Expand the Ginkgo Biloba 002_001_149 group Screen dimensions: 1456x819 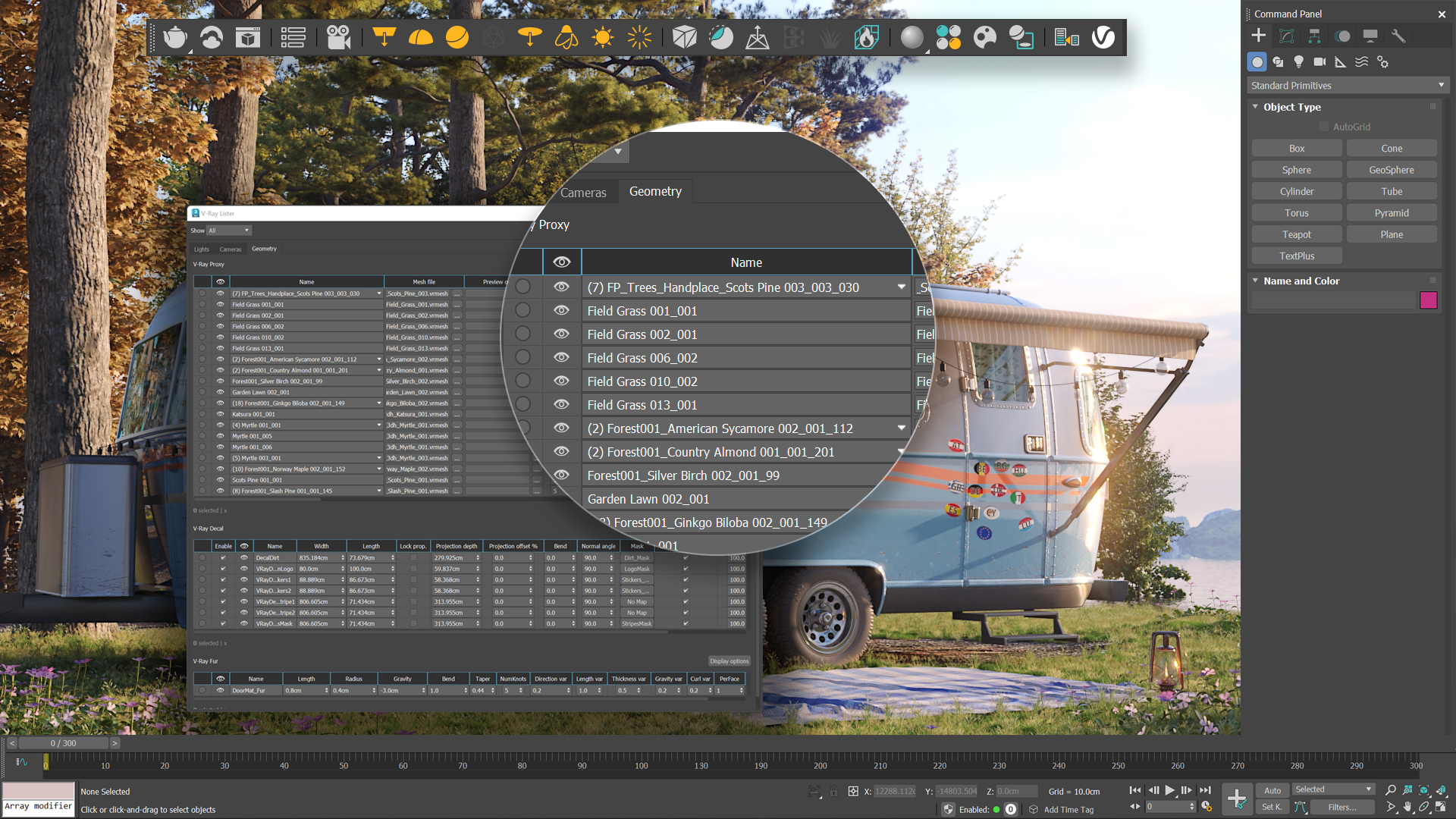379,403
